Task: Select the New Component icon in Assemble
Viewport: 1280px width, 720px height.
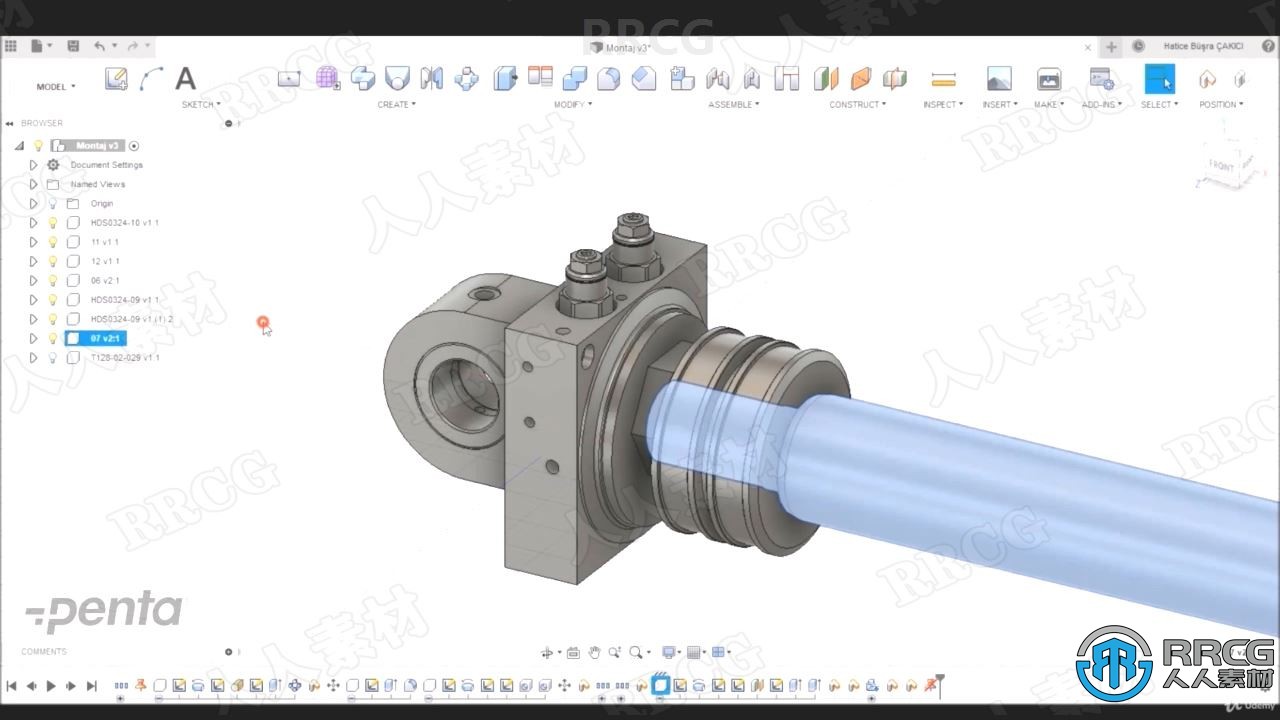Action: point(682,79)
